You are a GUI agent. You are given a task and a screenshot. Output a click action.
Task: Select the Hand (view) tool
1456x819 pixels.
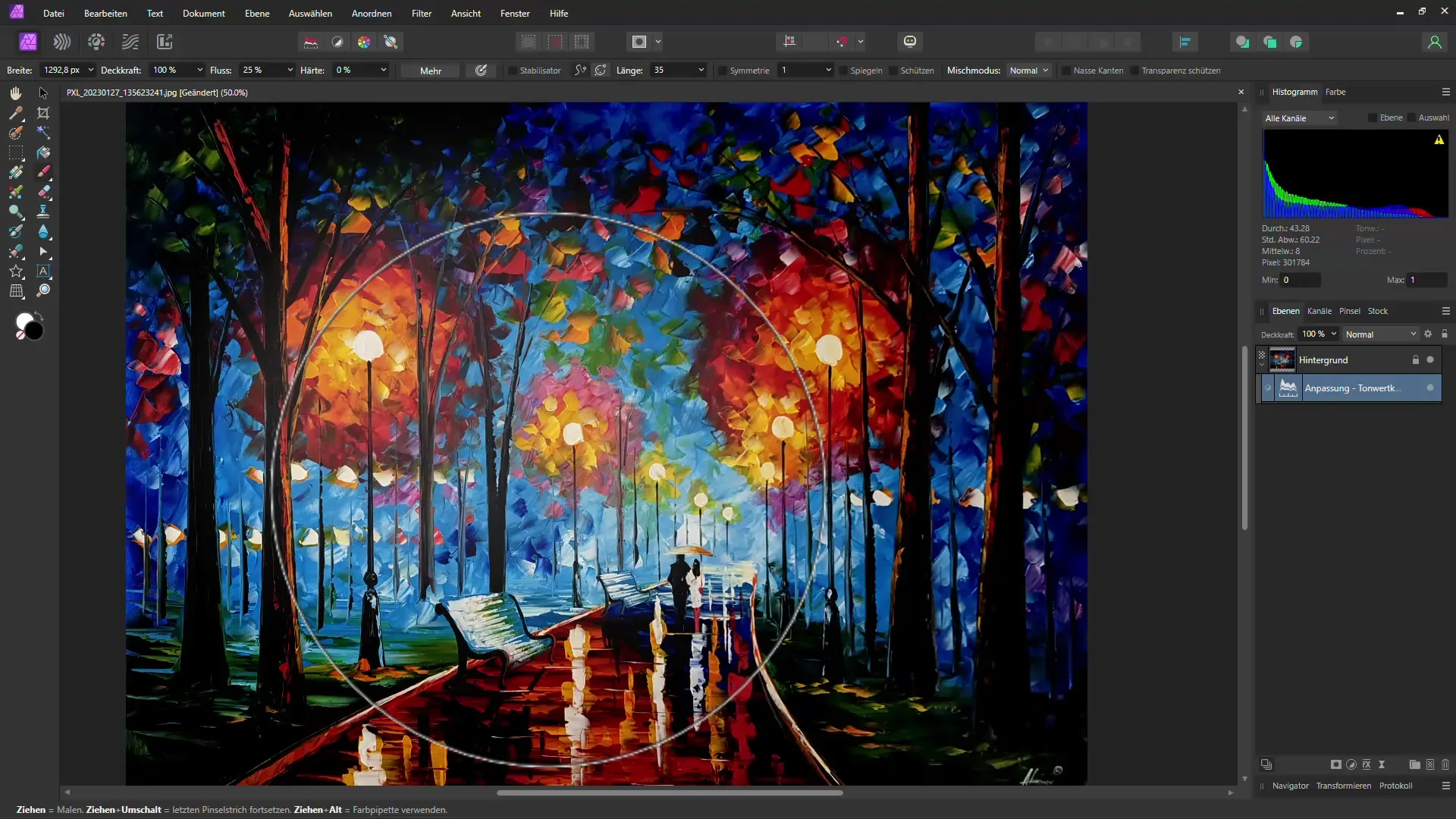tap(16, 93)
